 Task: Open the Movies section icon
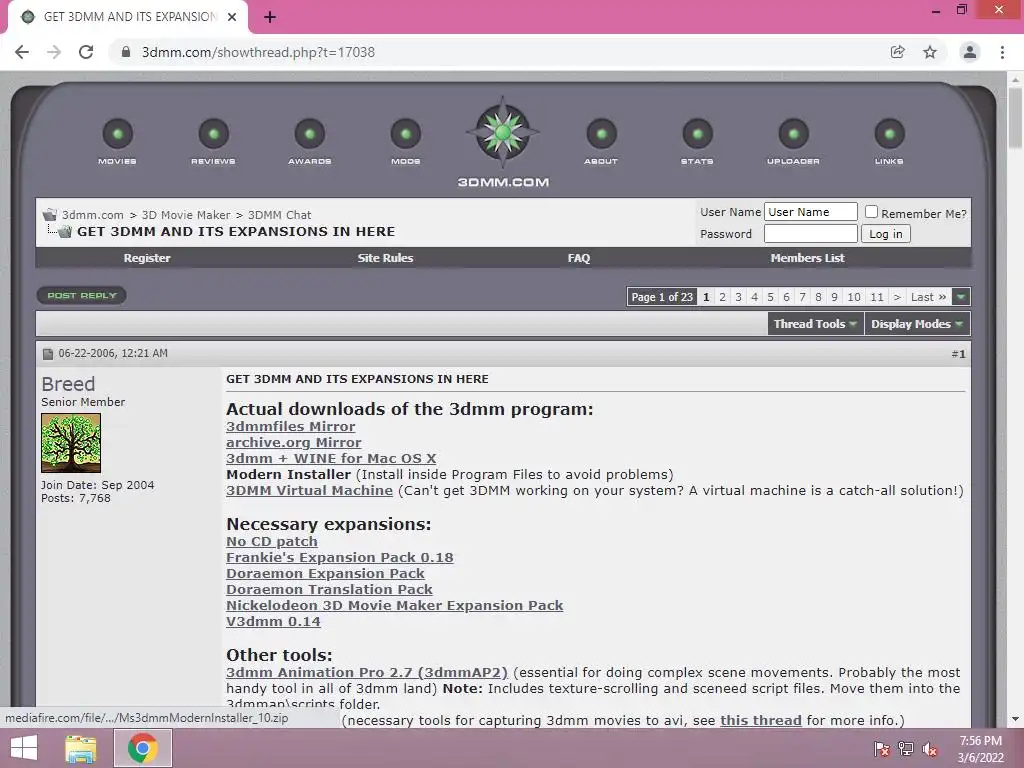click(118, 134)
